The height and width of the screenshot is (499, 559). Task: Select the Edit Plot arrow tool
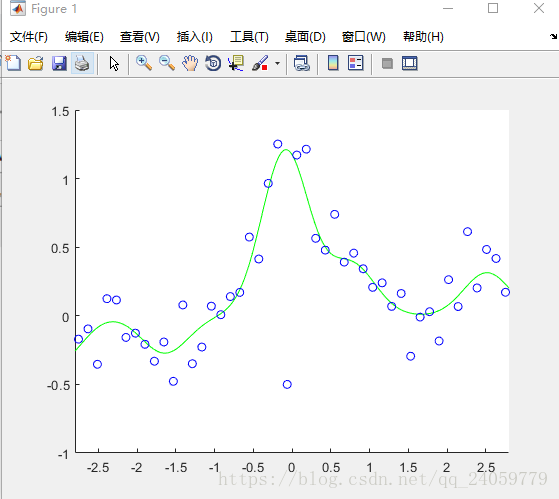click(x=114, y=63)
